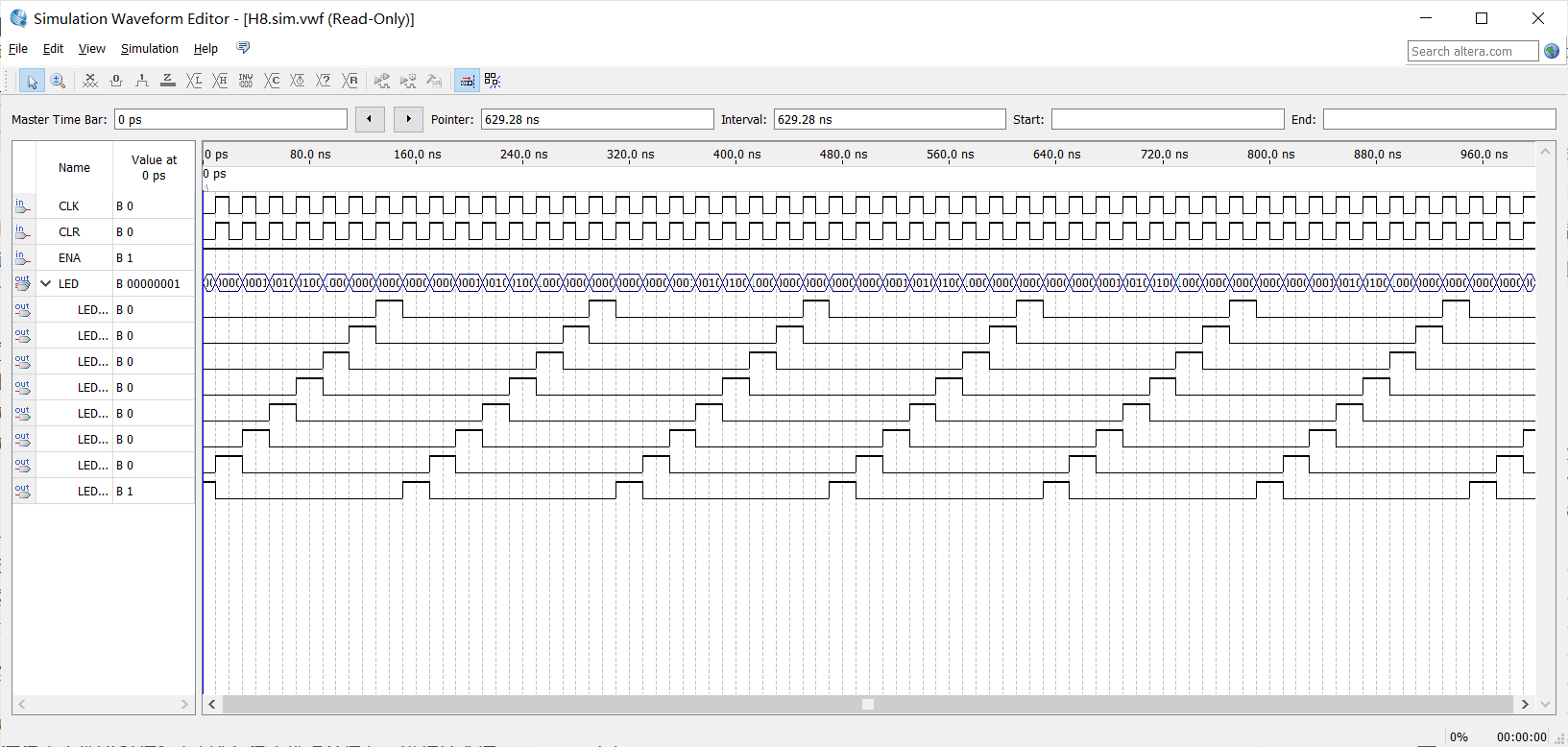This screenshot has height=747, width=1568.
Task: Click the Master Time Bar field
Action: [x=230, y=119]
